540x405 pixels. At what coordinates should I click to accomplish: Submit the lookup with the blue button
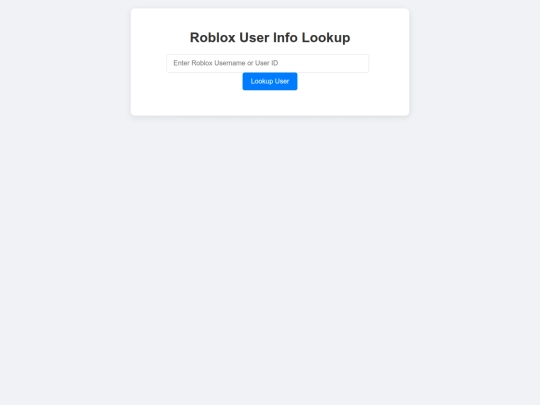pos(270,81)
